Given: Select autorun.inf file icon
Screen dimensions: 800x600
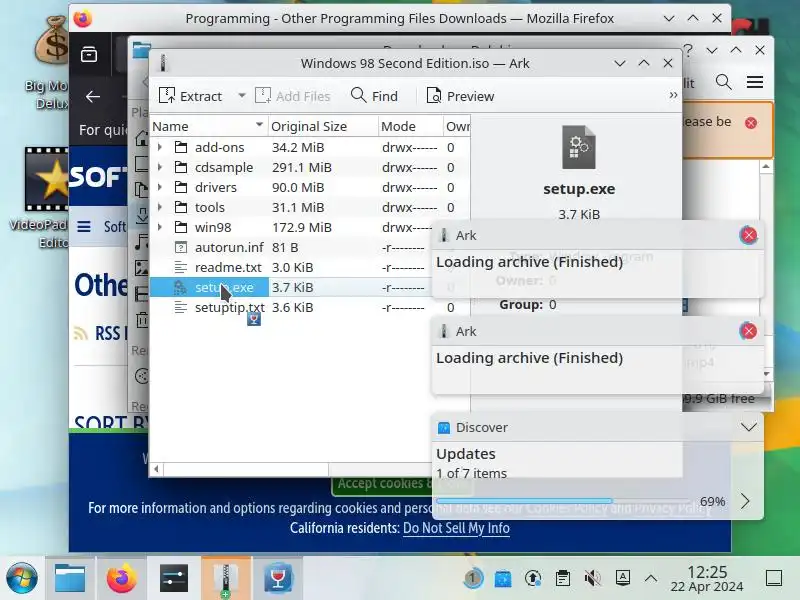Looking at the screenshot, I should (x=181, y=247).
